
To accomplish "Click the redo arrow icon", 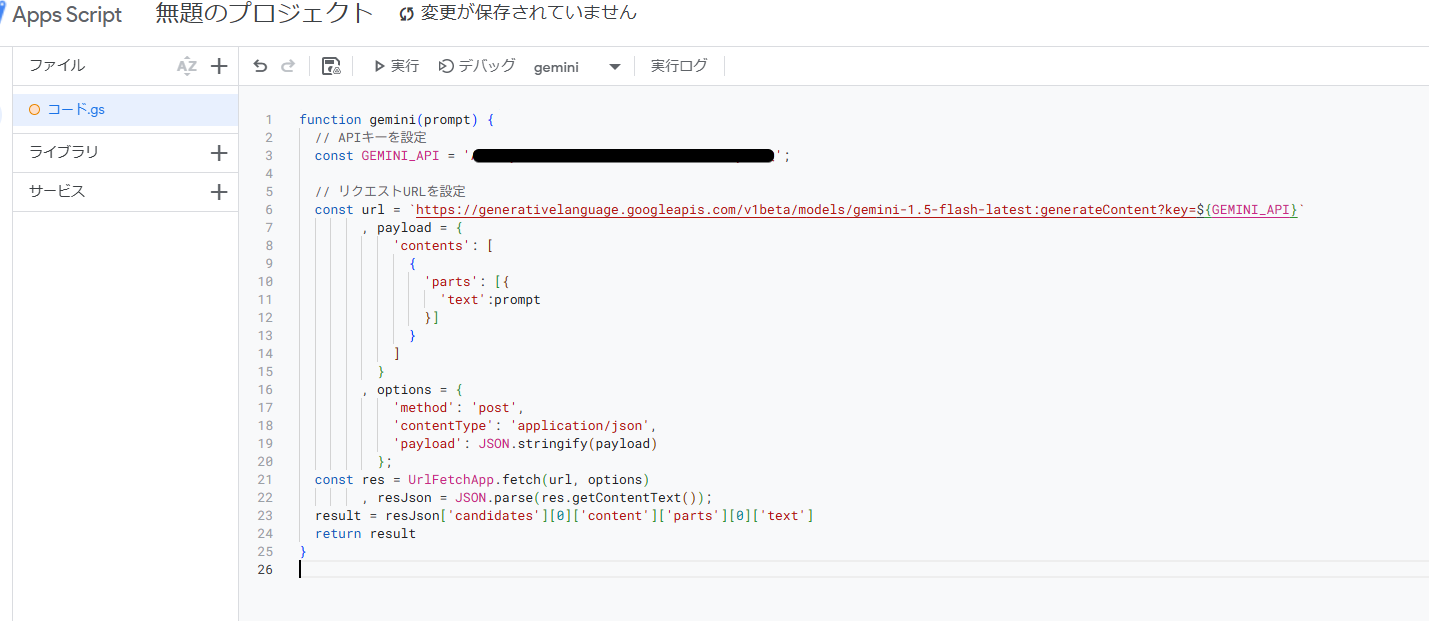I will [288, 65].
